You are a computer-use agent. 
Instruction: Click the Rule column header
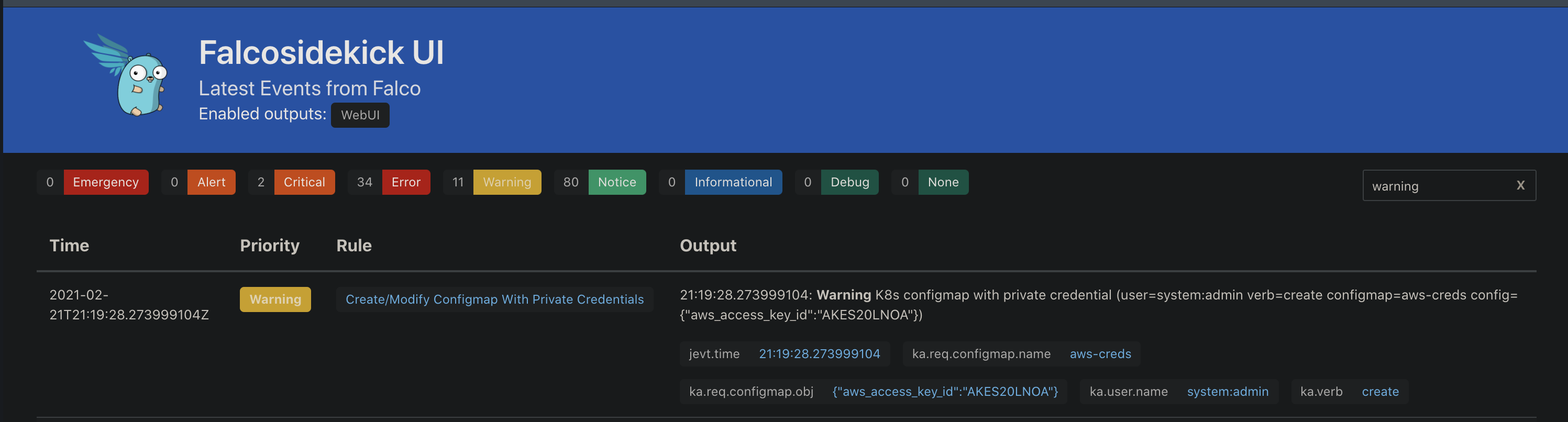(354, 246)
